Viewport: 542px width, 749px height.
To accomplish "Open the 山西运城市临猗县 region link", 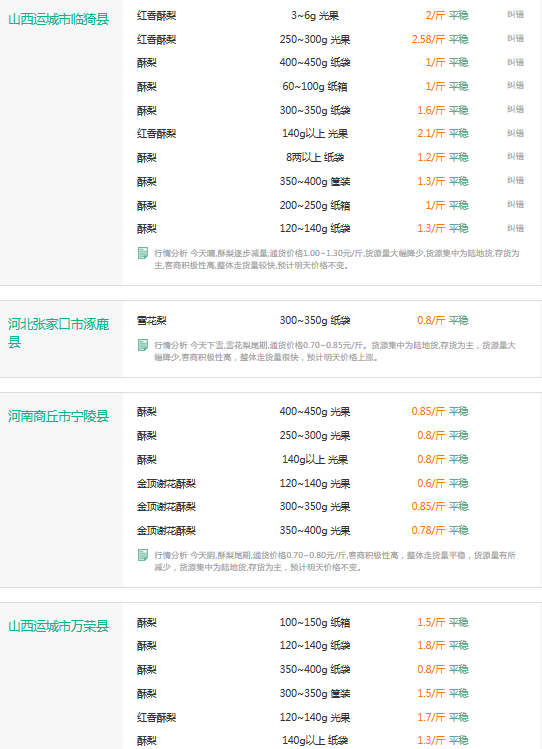I will coord(58,19).
